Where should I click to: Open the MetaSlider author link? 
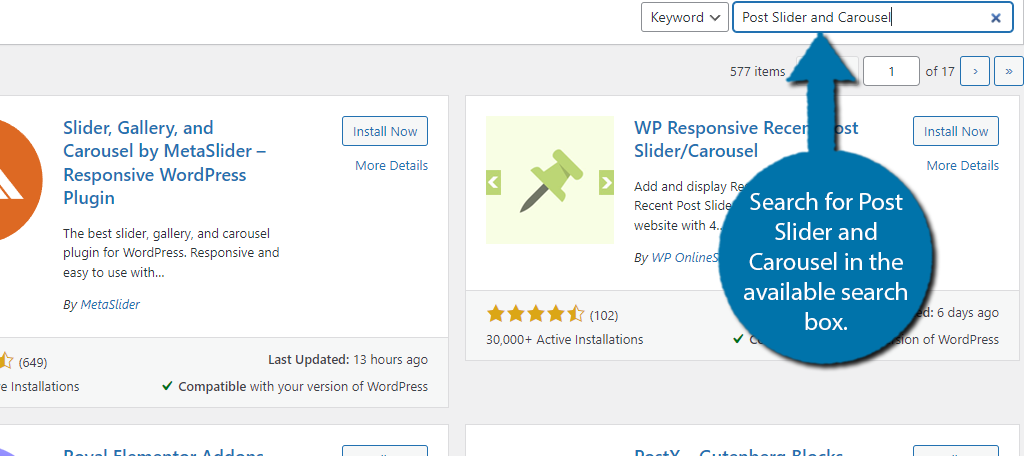110,304
